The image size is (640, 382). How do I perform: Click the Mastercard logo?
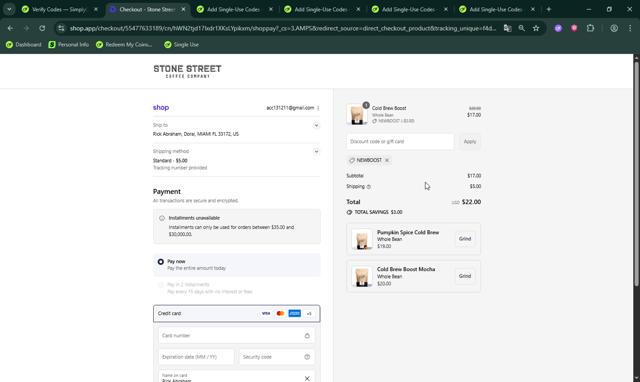point(280,313)
